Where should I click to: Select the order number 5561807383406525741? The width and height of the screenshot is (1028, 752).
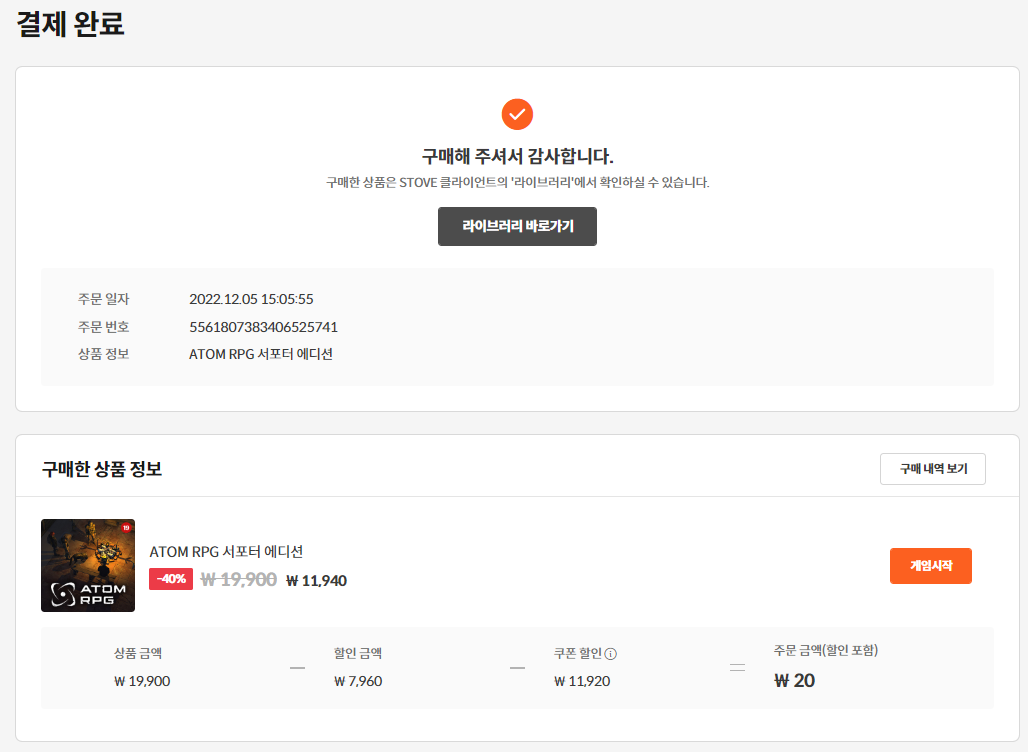click(x=263, y=327)
